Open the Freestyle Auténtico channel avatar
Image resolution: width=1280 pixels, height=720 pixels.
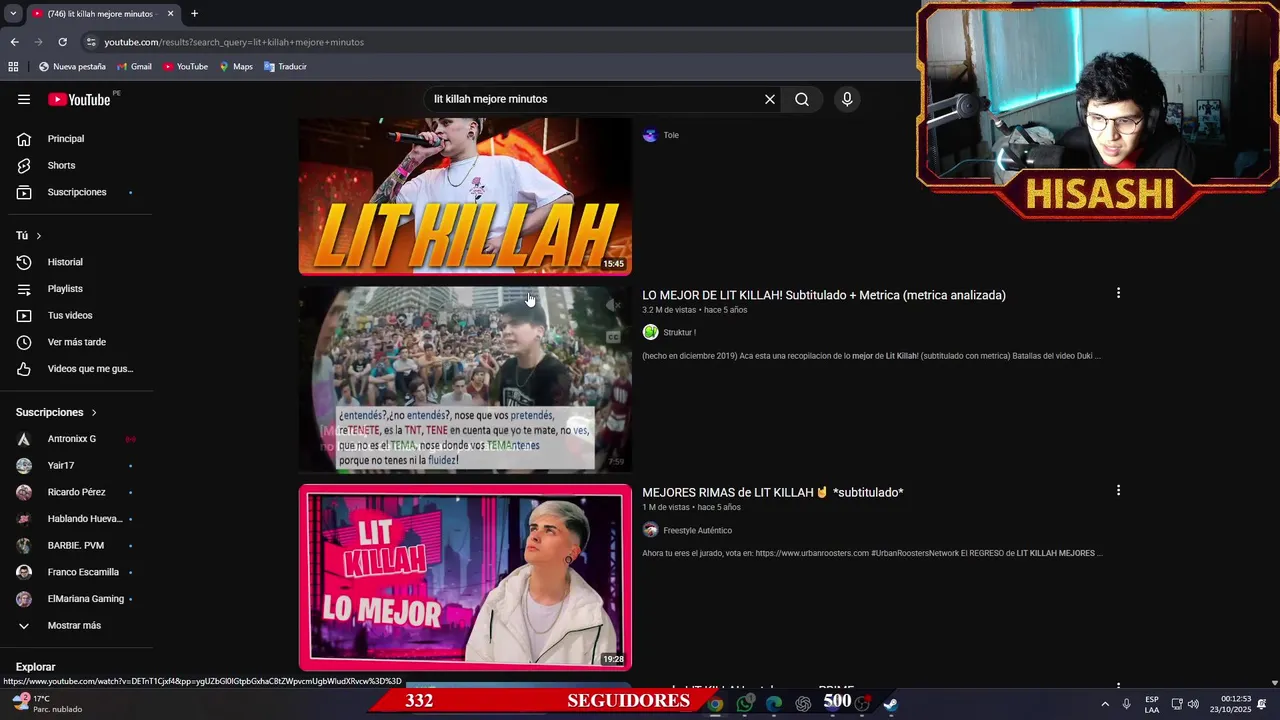pos(650,530)
